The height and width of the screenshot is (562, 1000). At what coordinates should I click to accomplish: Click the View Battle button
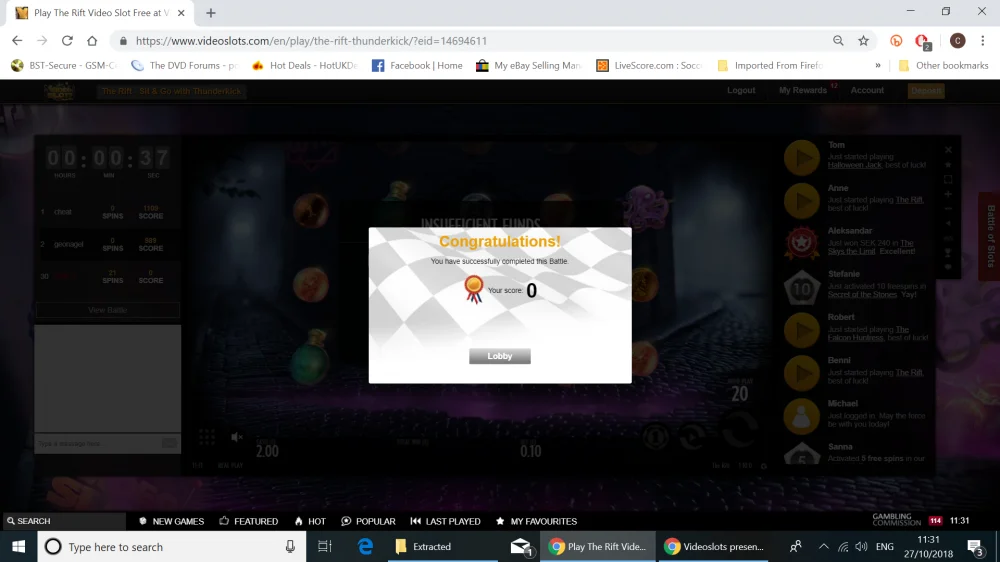[107, 310]
